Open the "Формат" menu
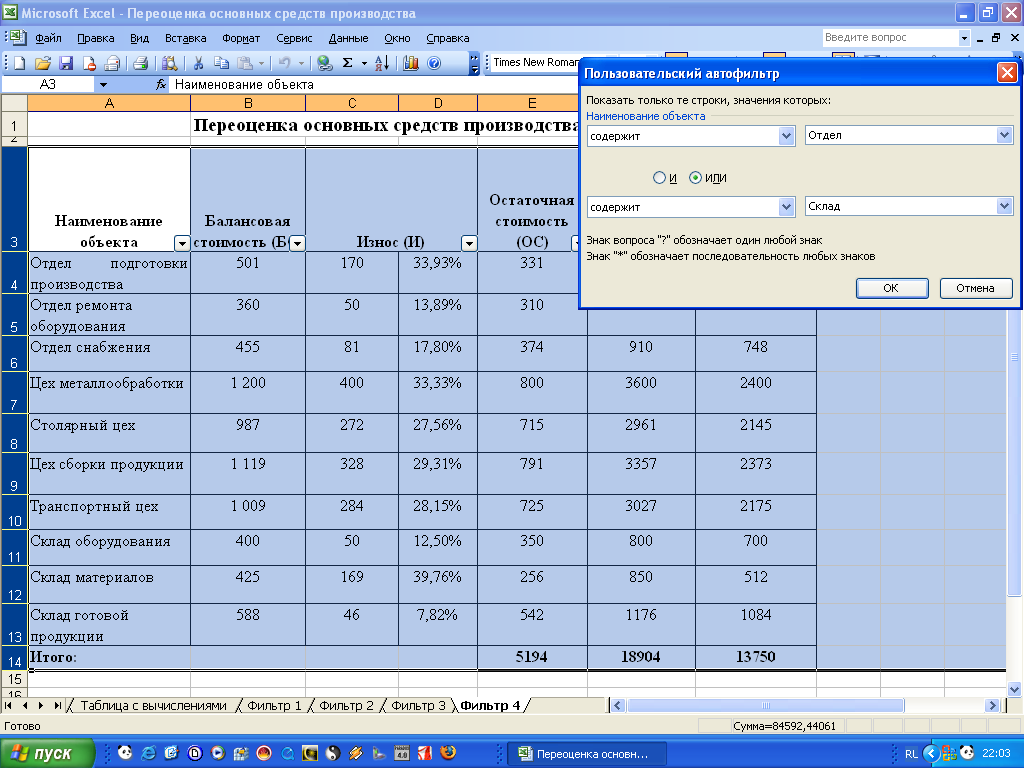 [241, 38]
